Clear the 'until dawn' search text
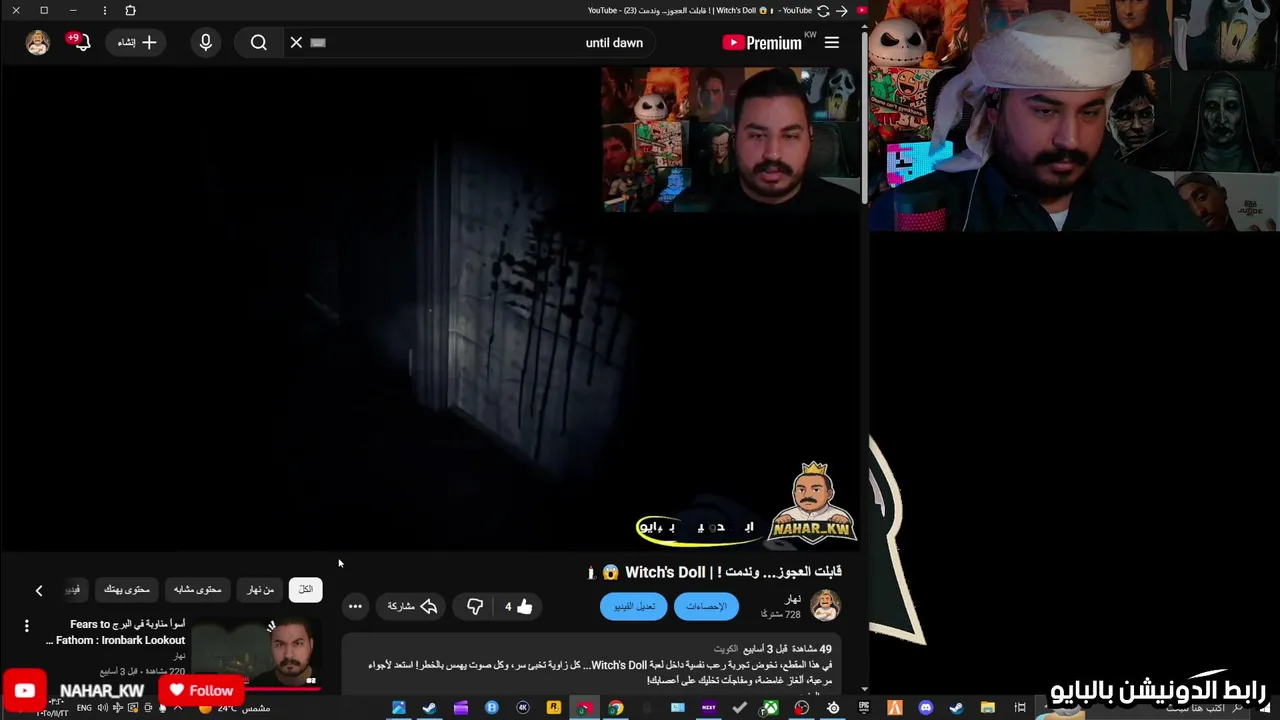 296,42
